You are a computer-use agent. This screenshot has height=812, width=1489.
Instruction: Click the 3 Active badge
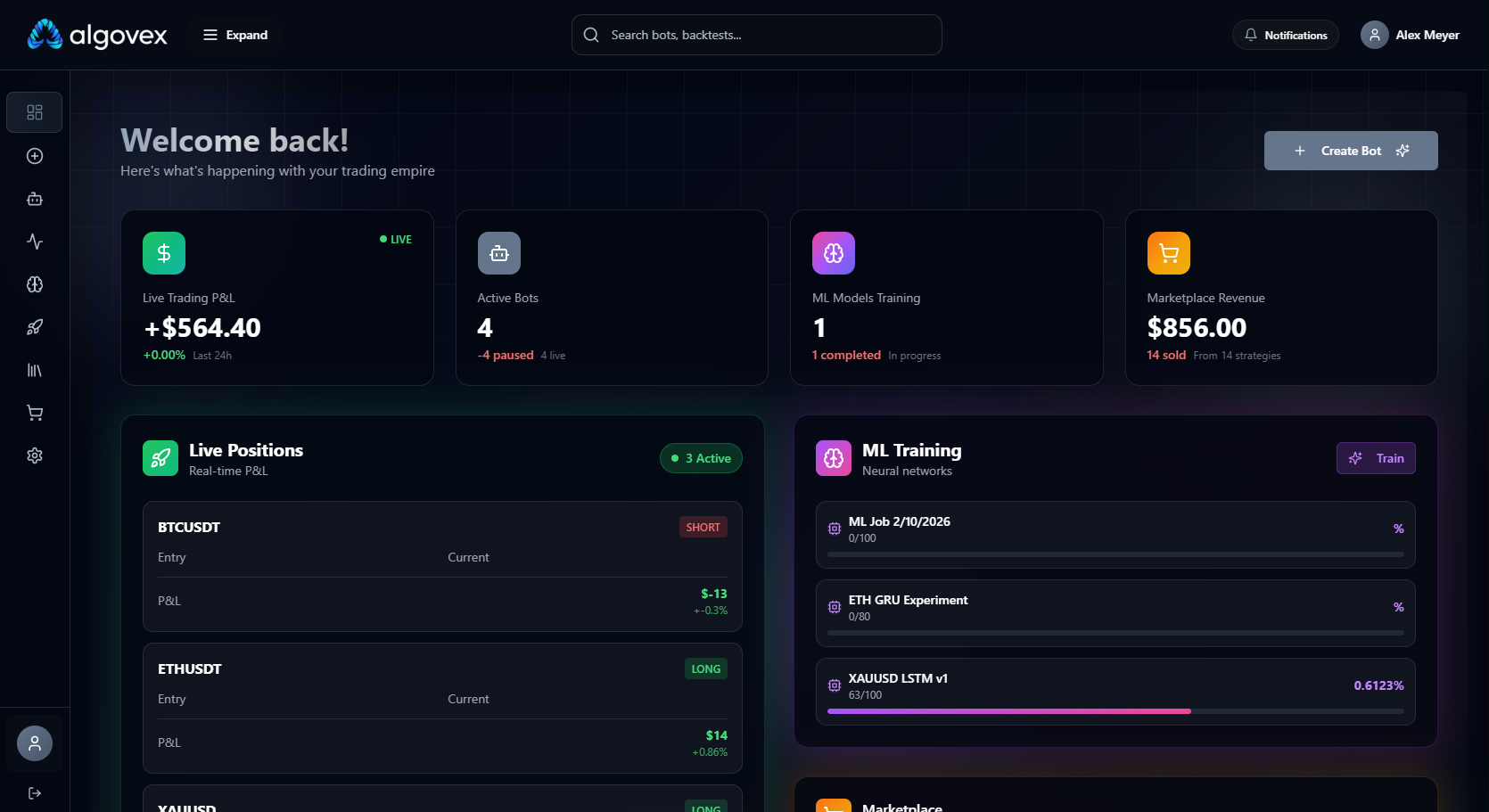701,458
